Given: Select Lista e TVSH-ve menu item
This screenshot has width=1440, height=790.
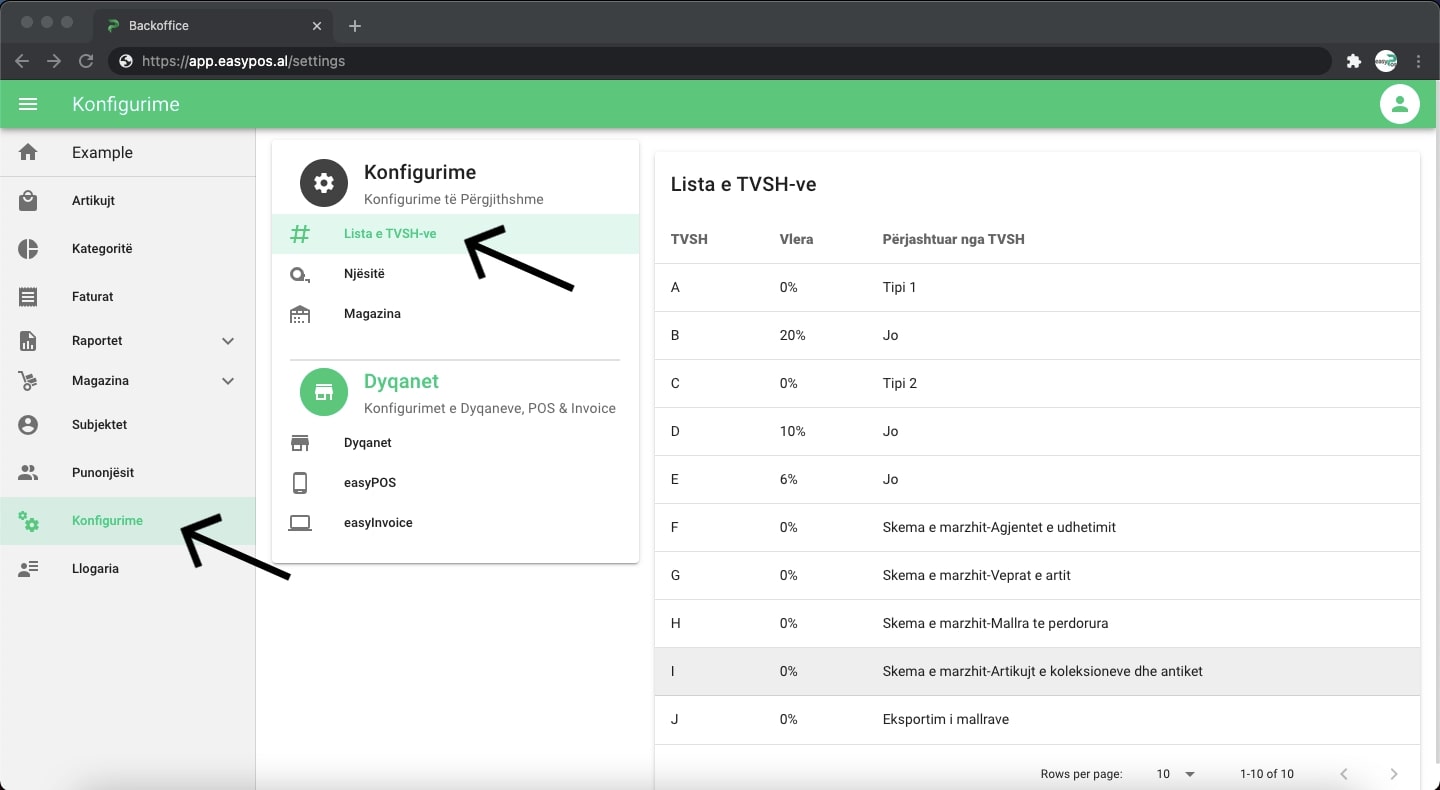Looking at the screenshot, I should point(389,234).
